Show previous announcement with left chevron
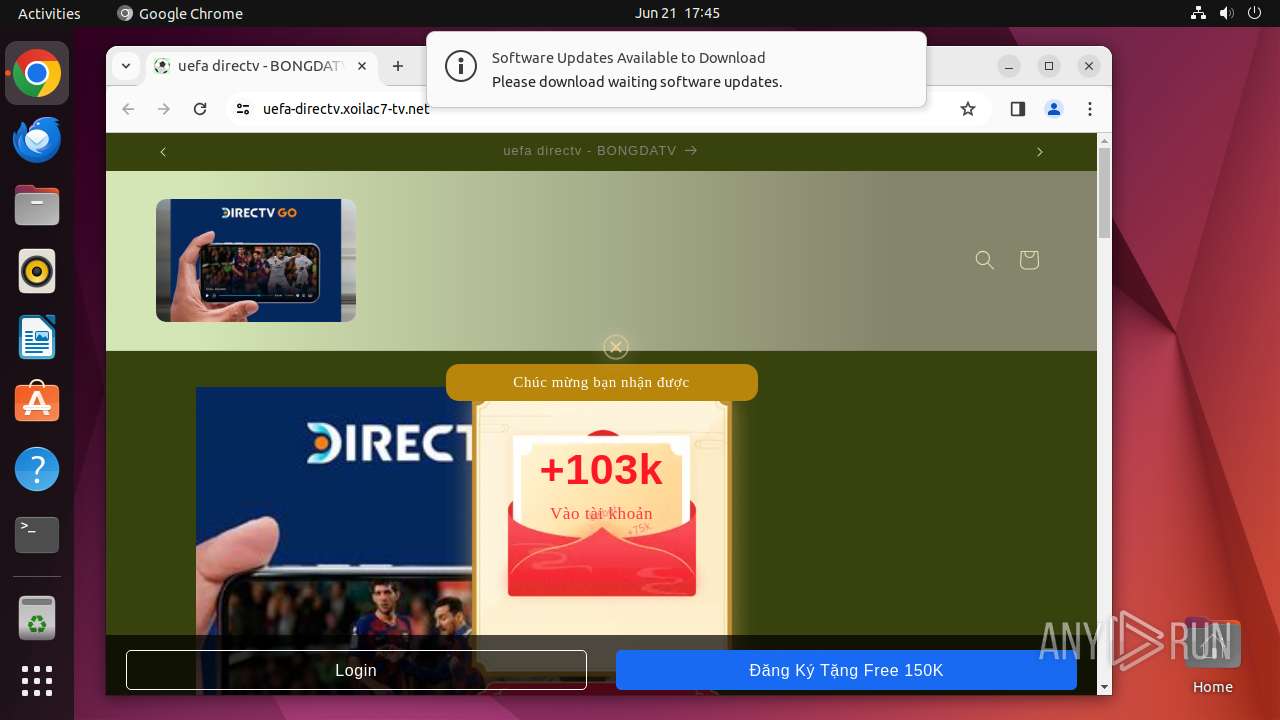 (163, 152)
